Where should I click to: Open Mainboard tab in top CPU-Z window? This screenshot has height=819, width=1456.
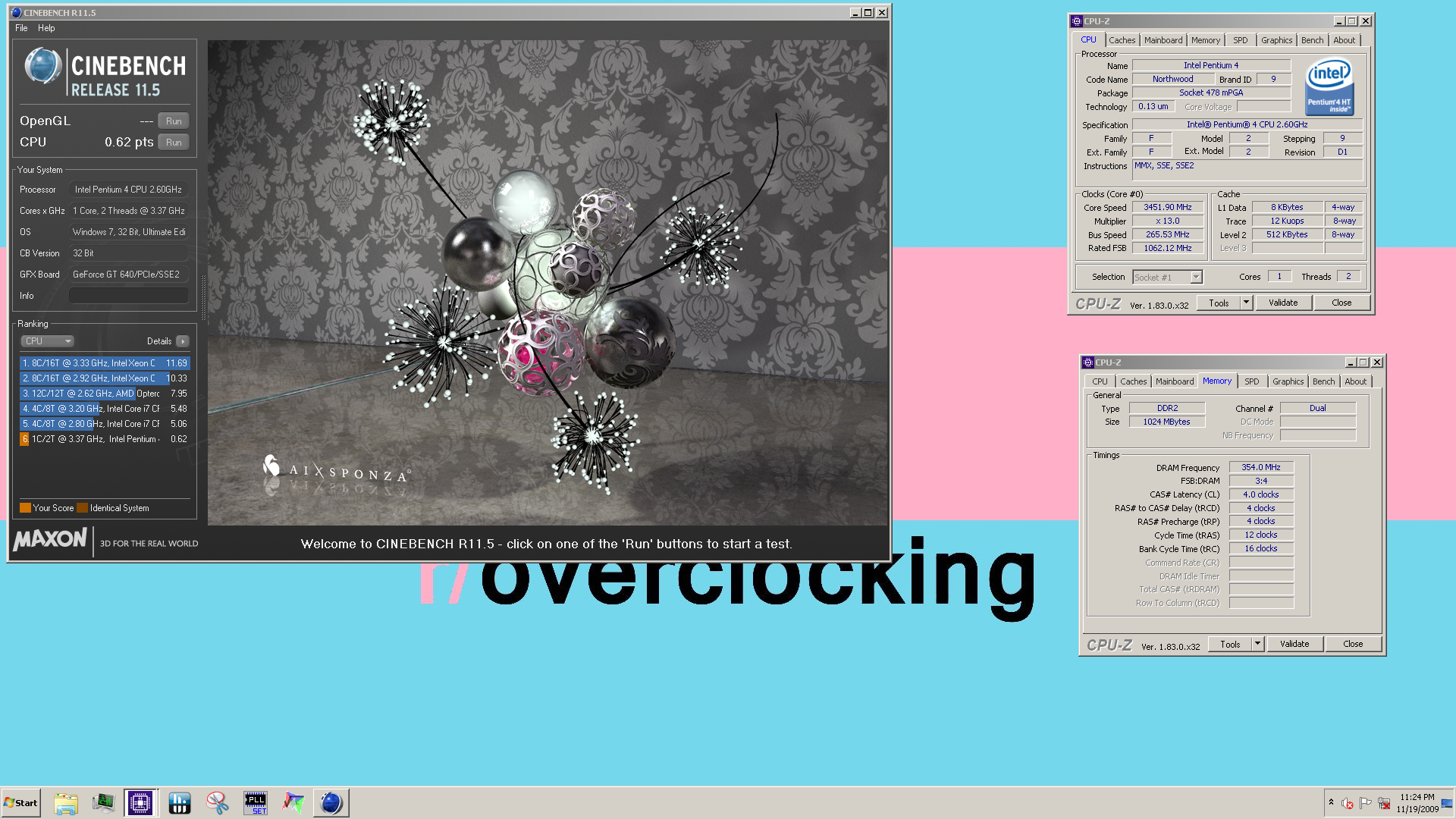pos(1163,40)
